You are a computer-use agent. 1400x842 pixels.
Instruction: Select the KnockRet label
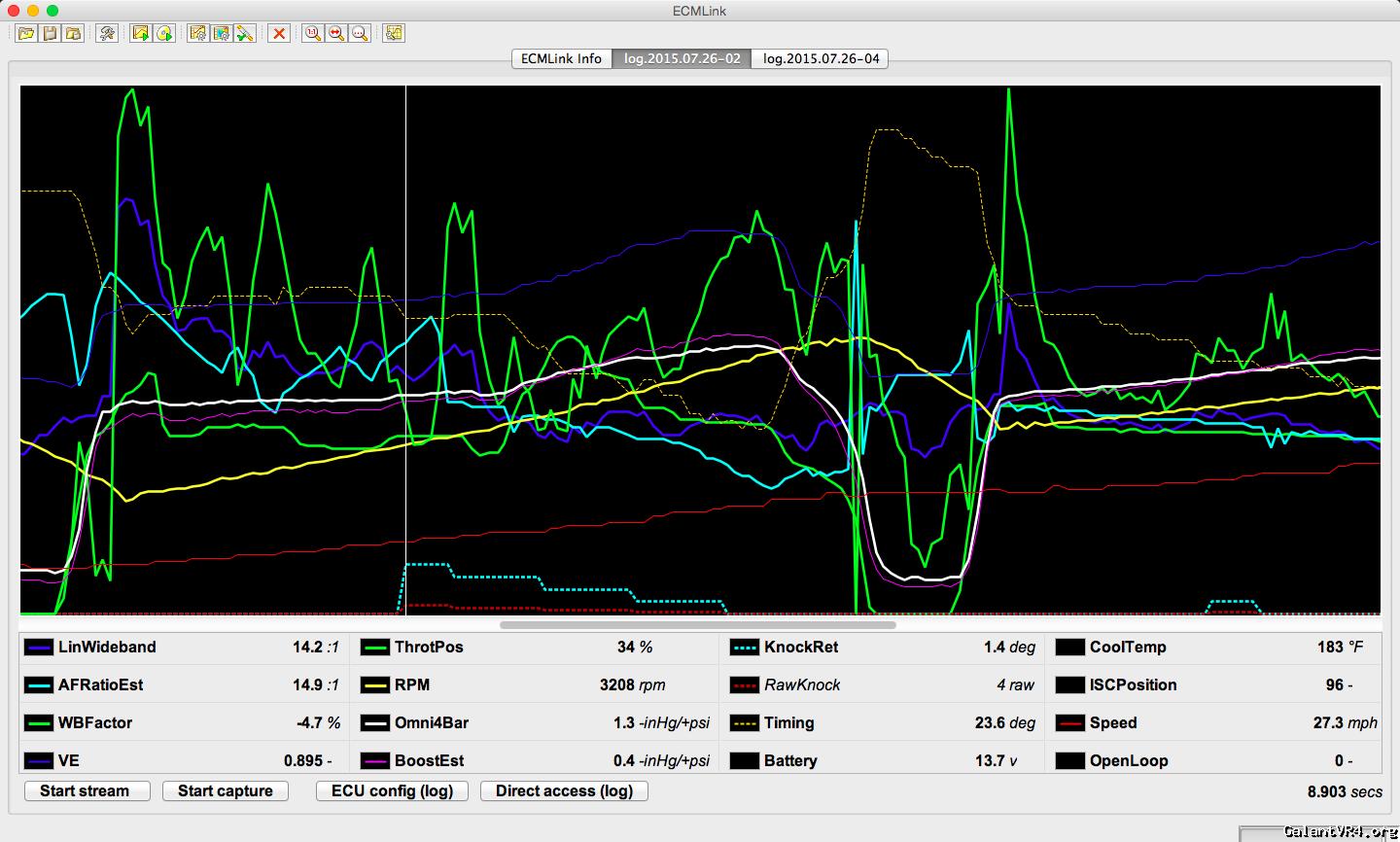click(801, 648)
